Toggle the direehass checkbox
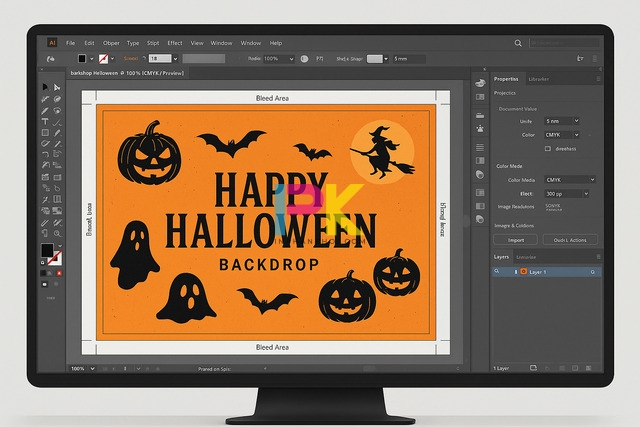 (548, 148)
